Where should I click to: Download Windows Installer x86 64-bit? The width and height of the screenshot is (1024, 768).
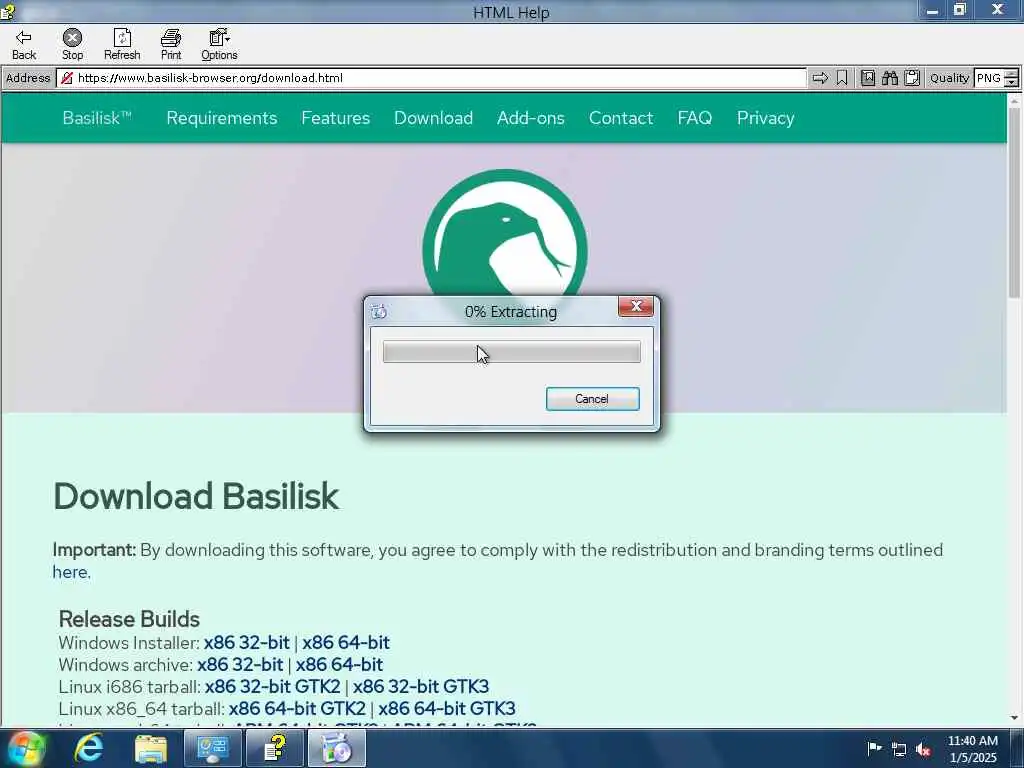pos(345,643)
